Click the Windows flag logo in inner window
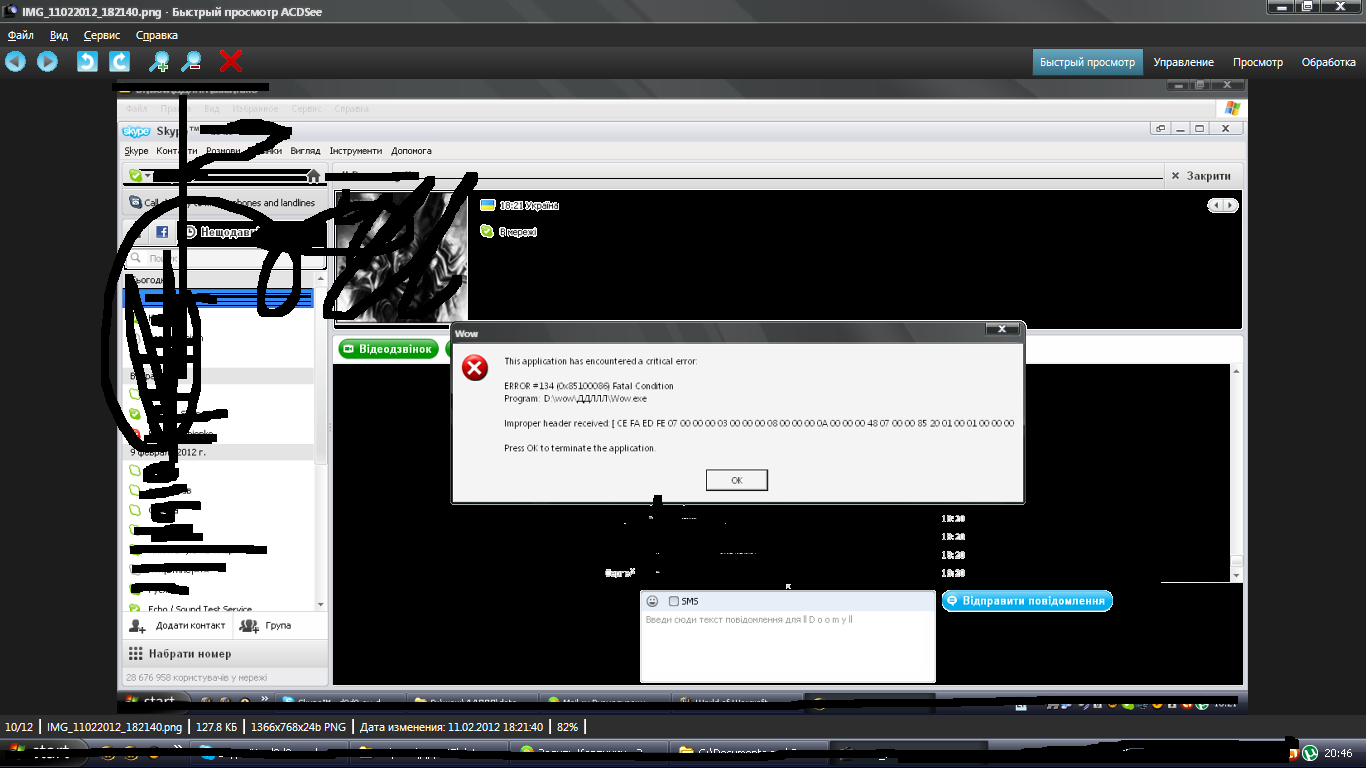Viewport: 1366px width, 768px height. click(1232, 108)
